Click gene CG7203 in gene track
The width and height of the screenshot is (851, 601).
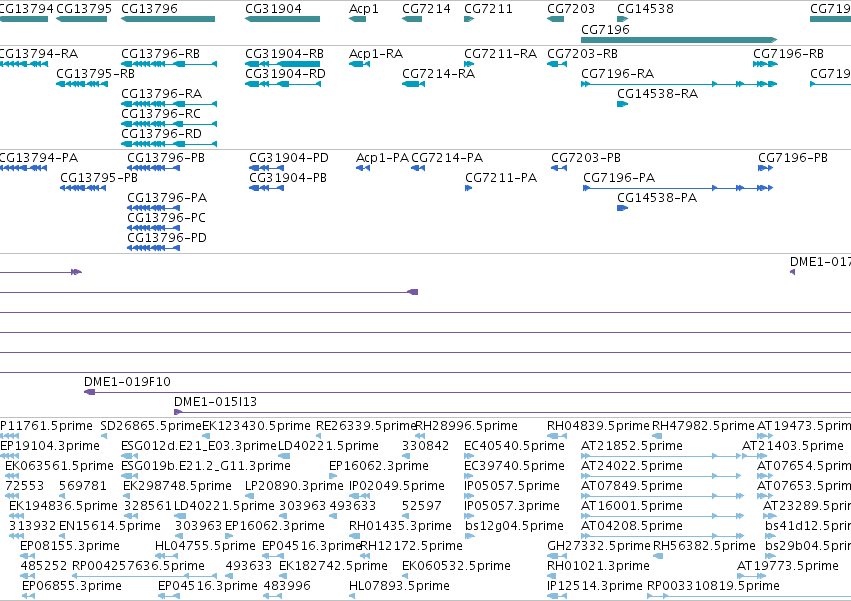coord(555,19)
